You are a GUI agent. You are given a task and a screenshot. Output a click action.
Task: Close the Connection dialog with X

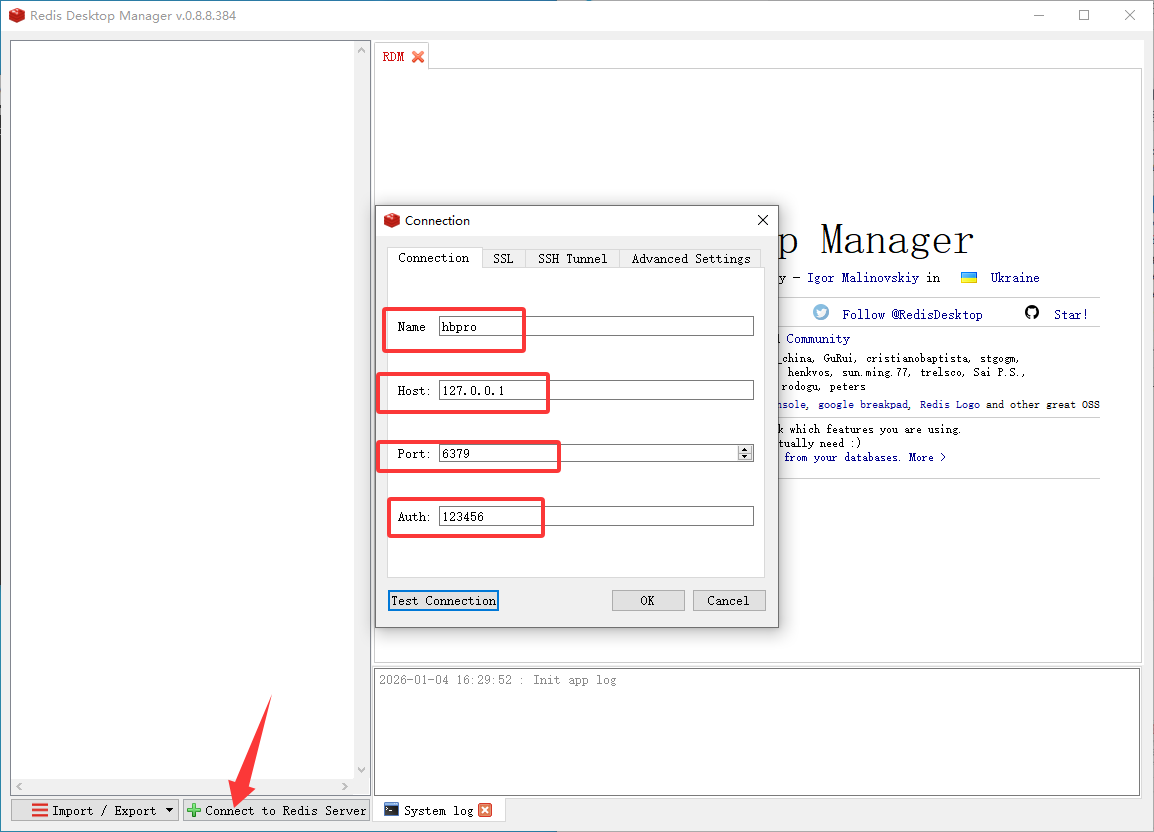point(762,220)
